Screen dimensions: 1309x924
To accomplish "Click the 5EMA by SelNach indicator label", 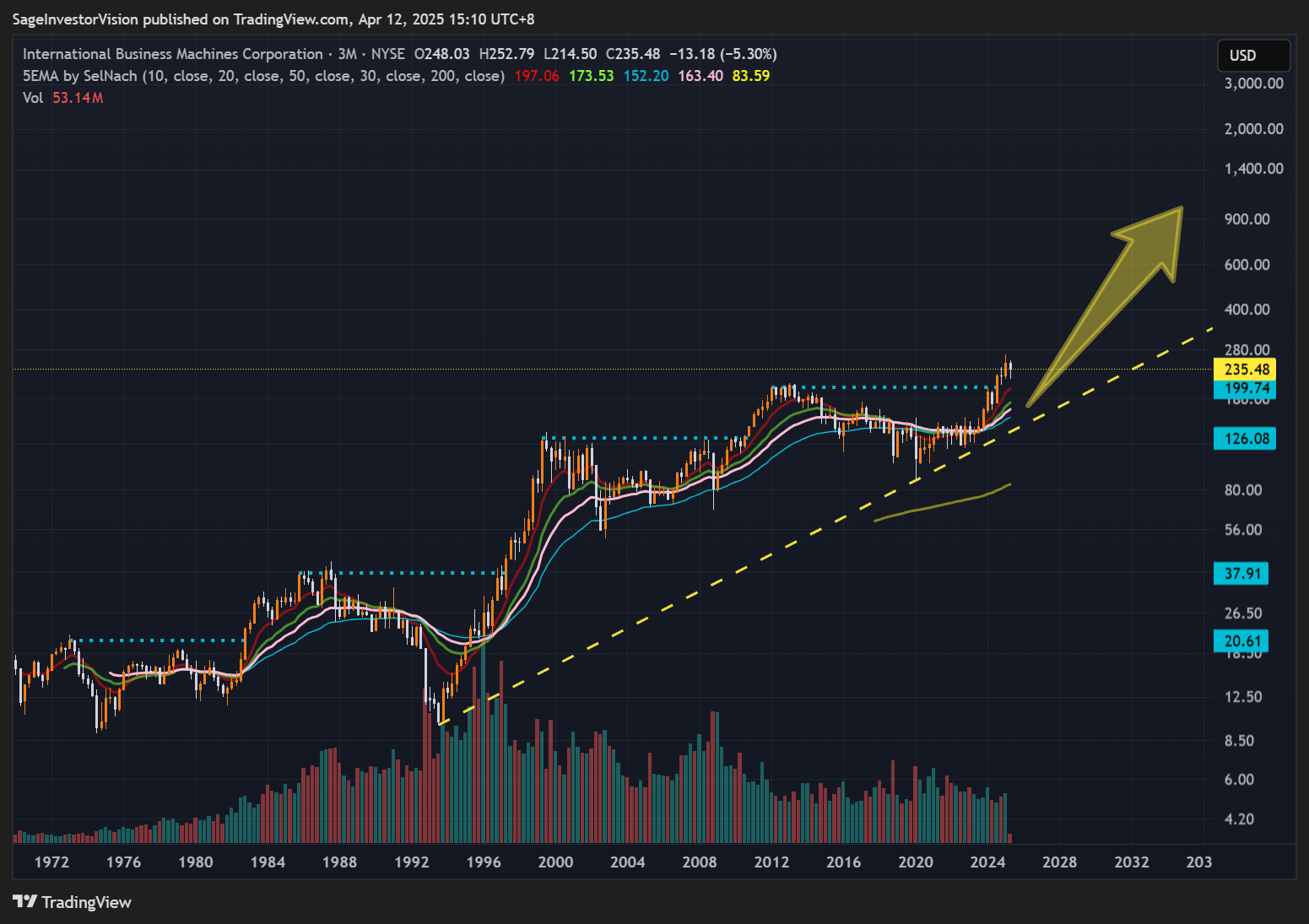I will pyautogui.click(x=263, y=76).
